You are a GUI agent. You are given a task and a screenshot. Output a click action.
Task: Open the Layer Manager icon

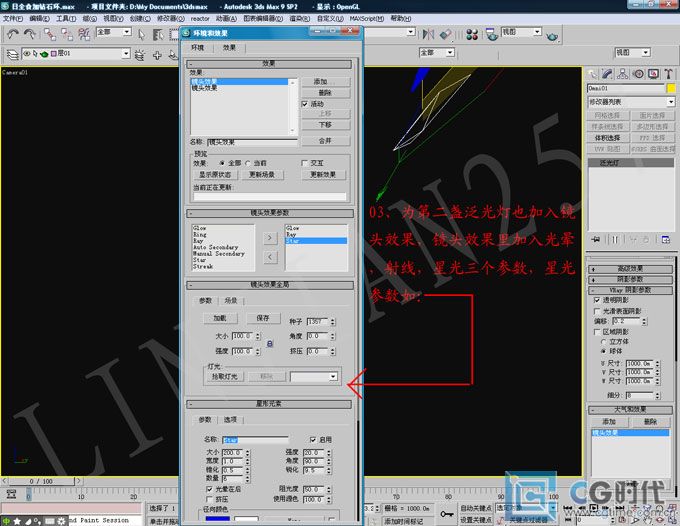12,55
